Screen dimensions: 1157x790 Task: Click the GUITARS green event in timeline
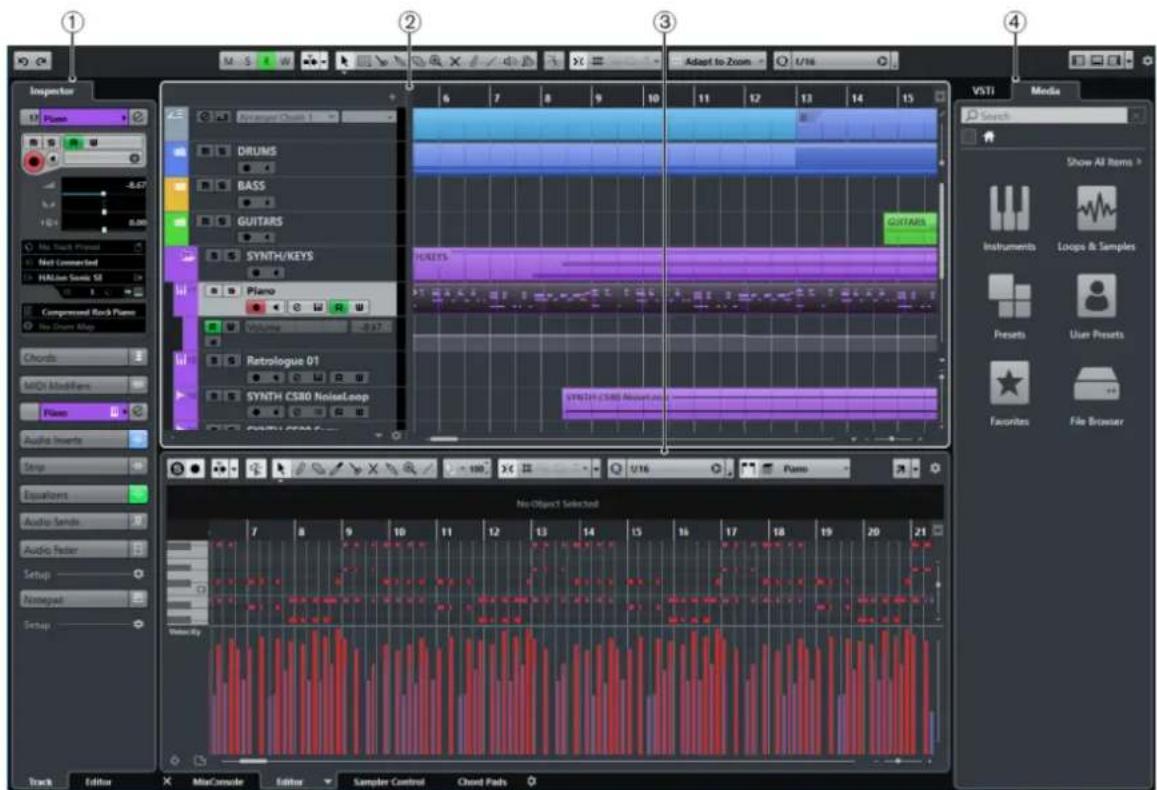[x=911, y=228]
